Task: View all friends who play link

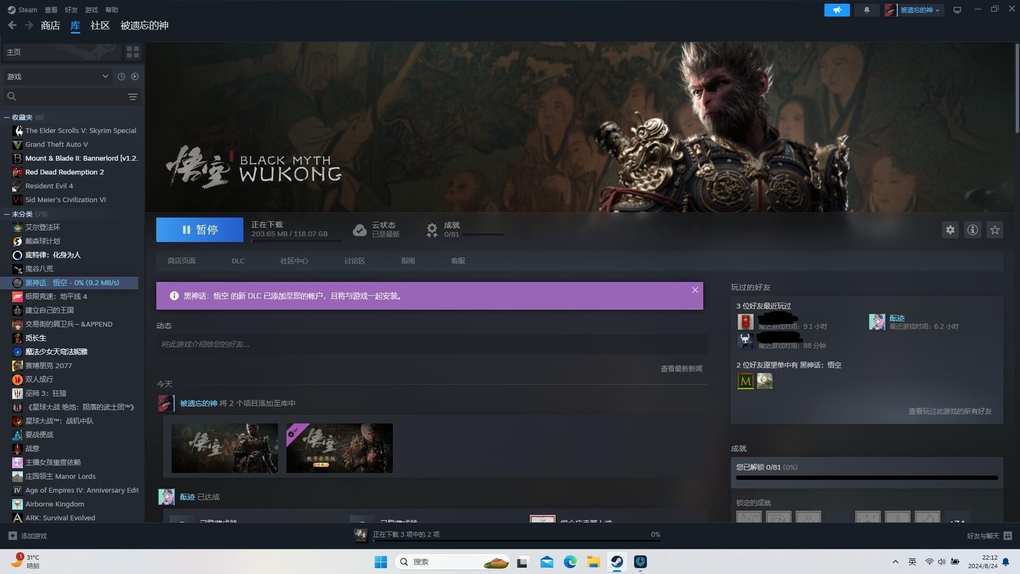Action: (950, 411)
